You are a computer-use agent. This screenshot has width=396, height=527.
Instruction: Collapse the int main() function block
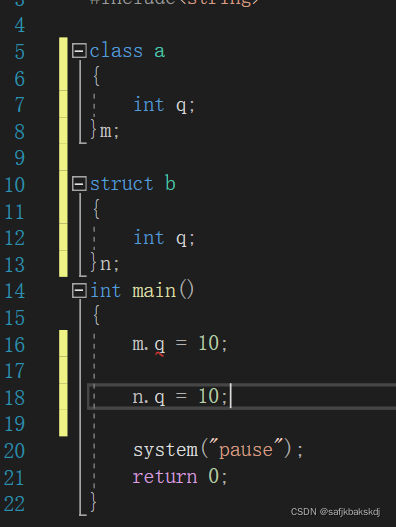(x=79, y=290)
